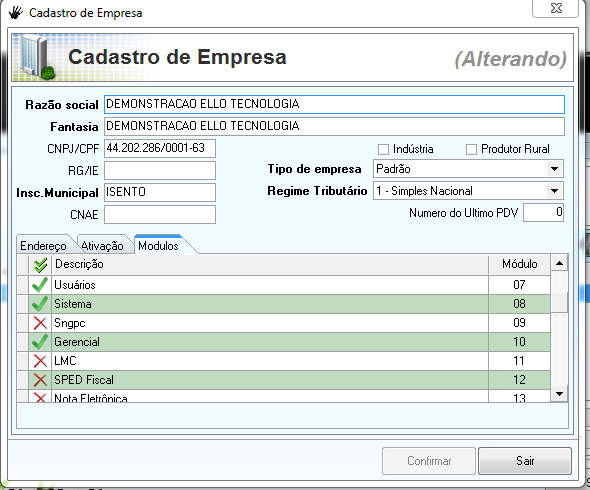Toggle the red X on Nota Eletrônica row
This screenshot has height=490, width=590.
point(40,397)
